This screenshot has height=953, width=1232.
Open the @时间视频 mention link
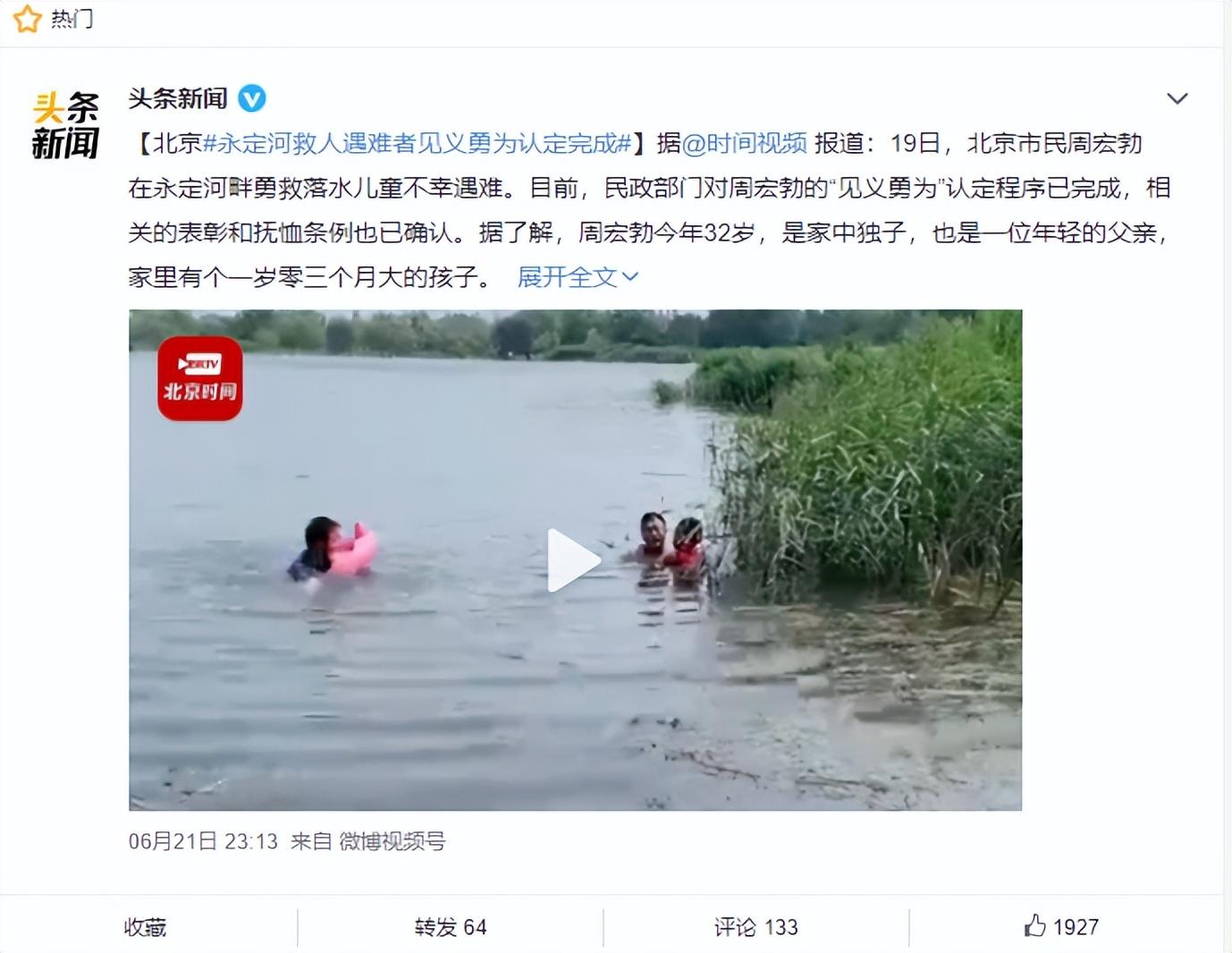744,143
